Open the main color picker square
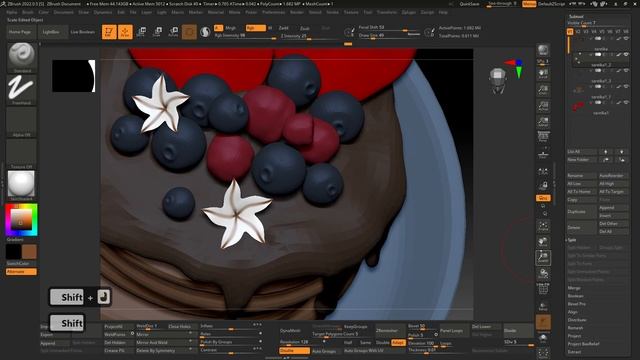640x360 pixels. [x=21, y=220]
